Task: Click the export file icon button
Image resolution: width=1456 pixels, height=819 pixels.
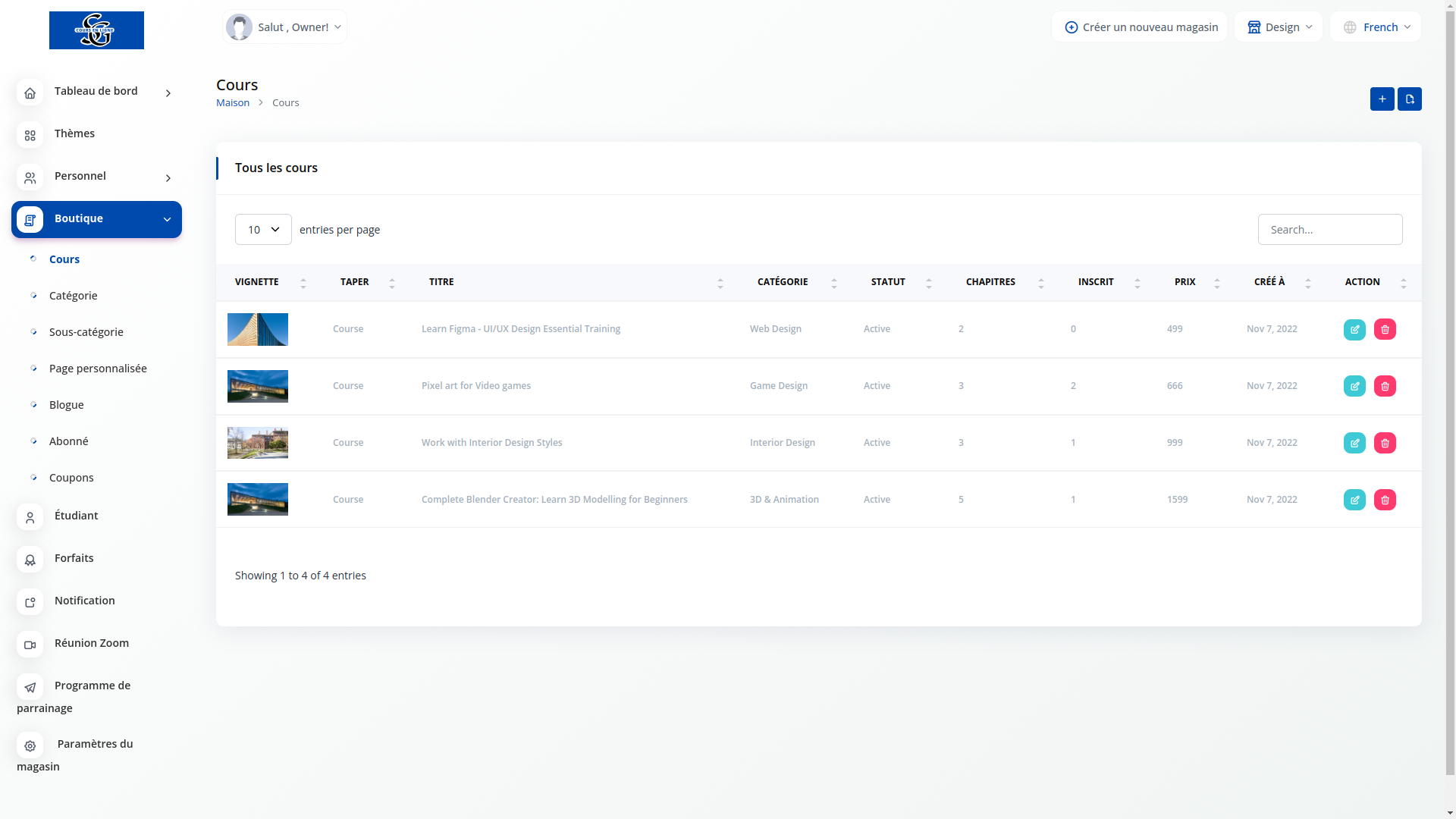Action: click(1409, 99)
